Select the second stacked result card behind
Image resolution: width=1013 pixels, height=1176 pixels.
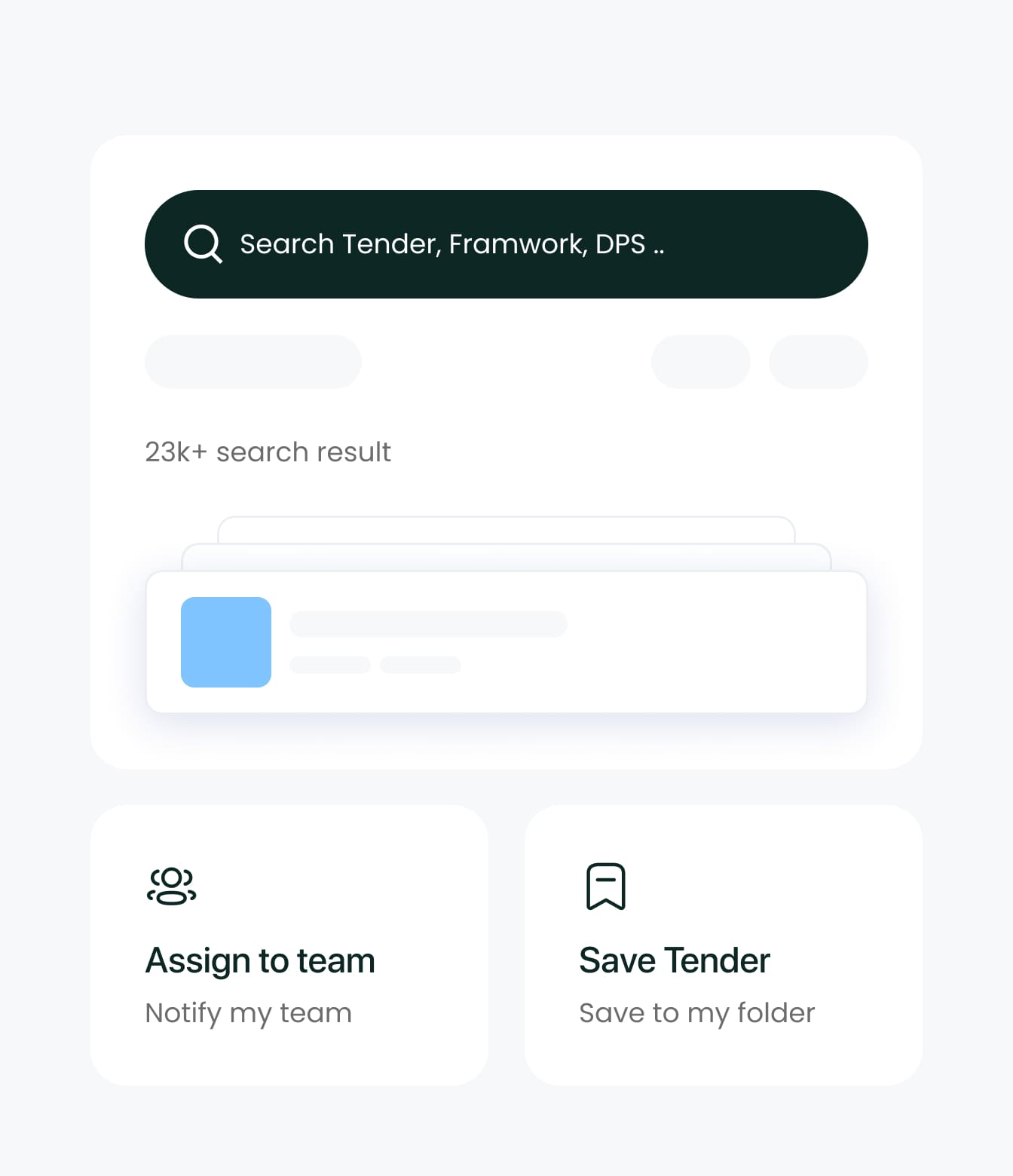(506, 556)
